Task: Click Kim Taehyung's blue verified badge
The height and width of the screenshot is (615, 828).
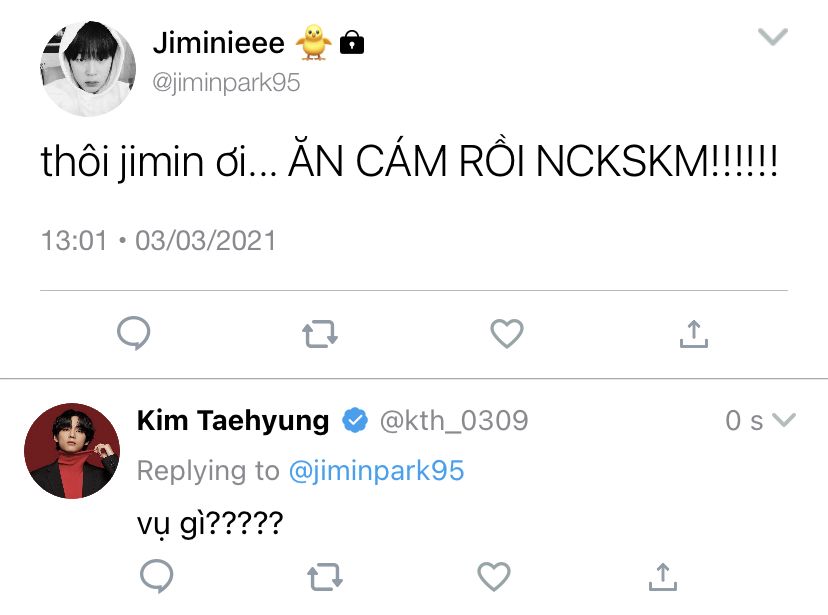Action: 354,421
